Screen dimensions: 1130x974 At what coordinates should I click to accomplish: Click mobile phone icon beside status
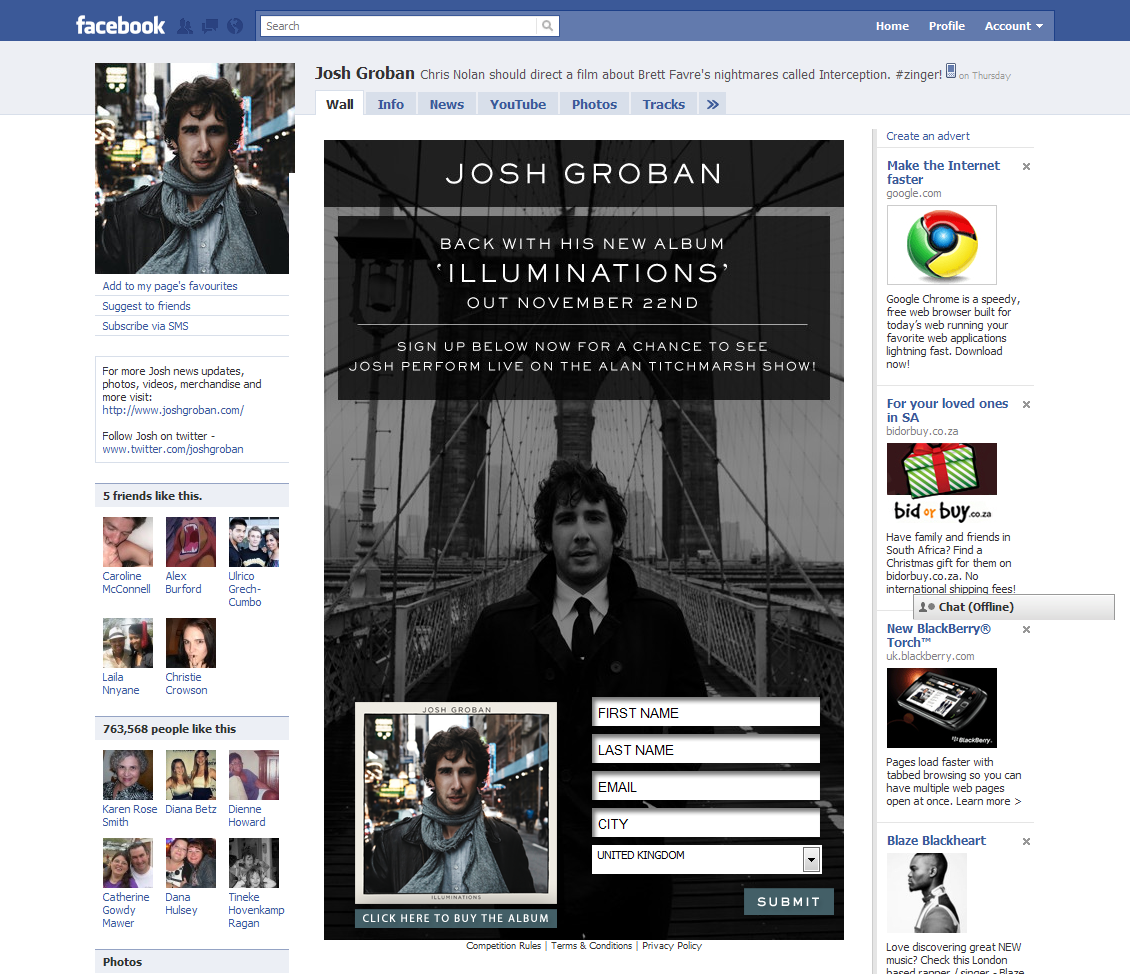(951, 71)
